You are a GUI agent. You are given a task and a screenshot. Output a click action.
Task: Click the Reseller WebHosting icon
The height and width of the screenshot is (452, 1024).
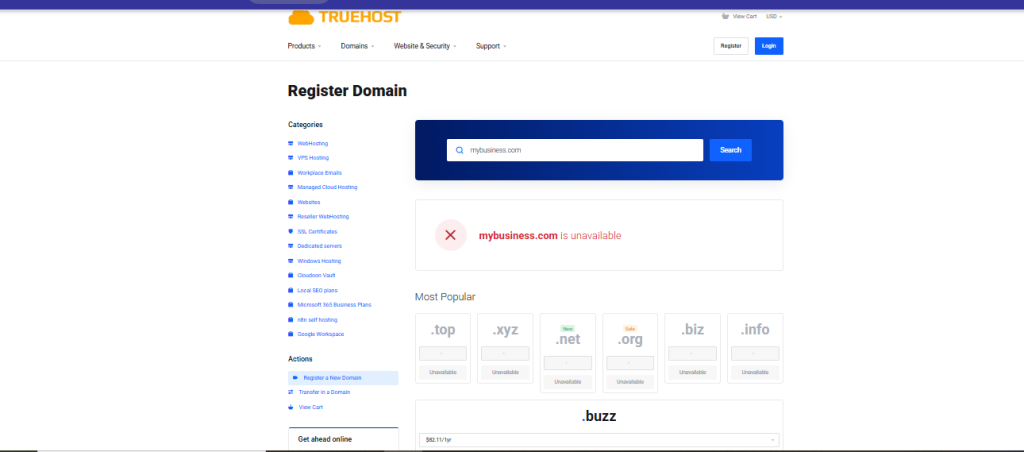click(291, 217)
